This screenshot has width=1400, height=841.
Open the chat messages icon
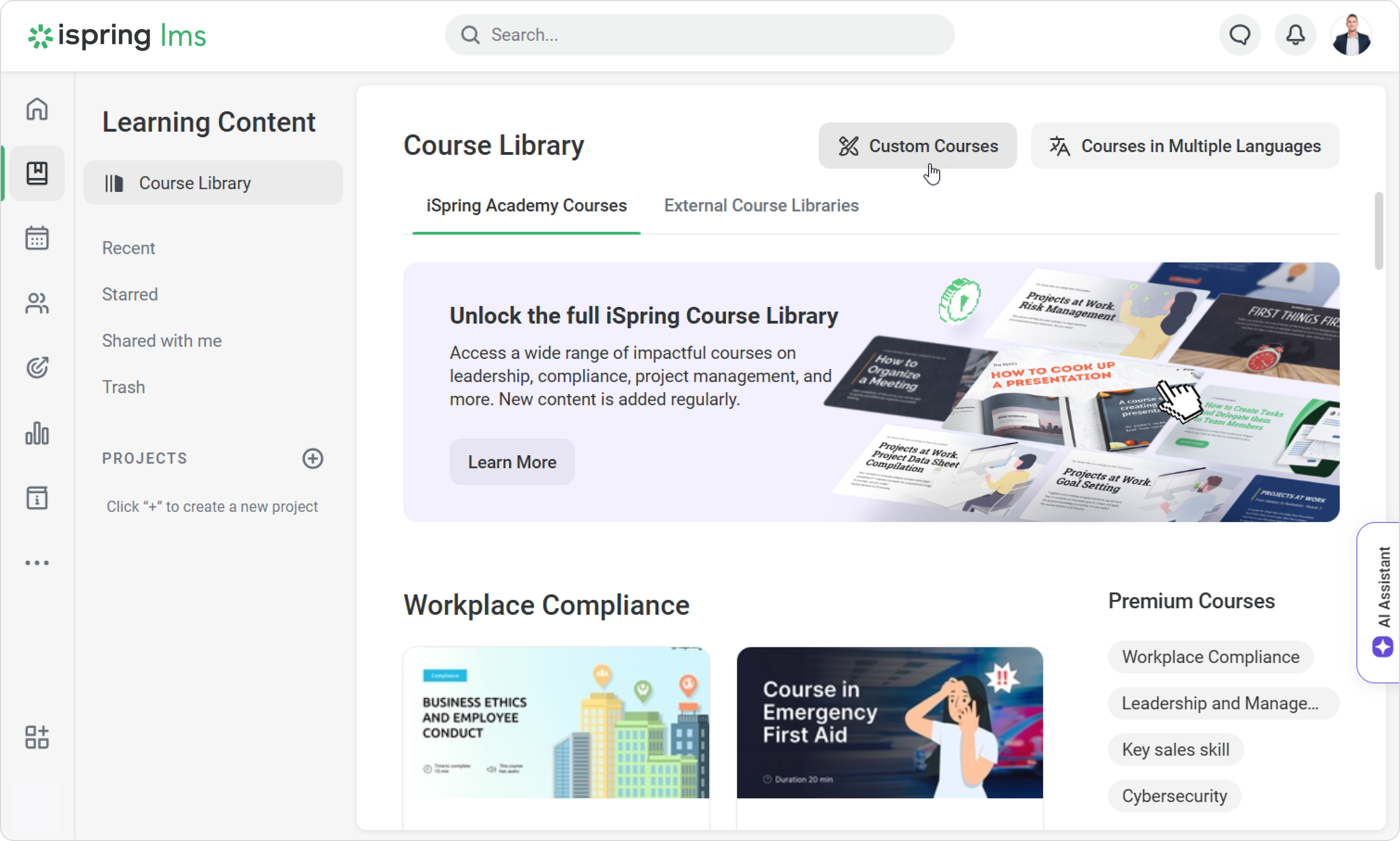click(x=1240, y=35)
